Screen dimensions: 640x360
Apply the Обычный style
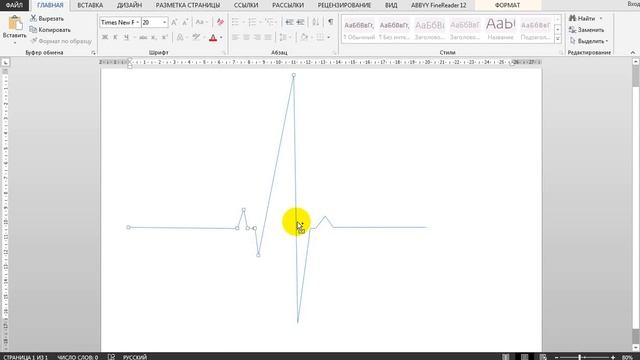[x=359, y=30]
